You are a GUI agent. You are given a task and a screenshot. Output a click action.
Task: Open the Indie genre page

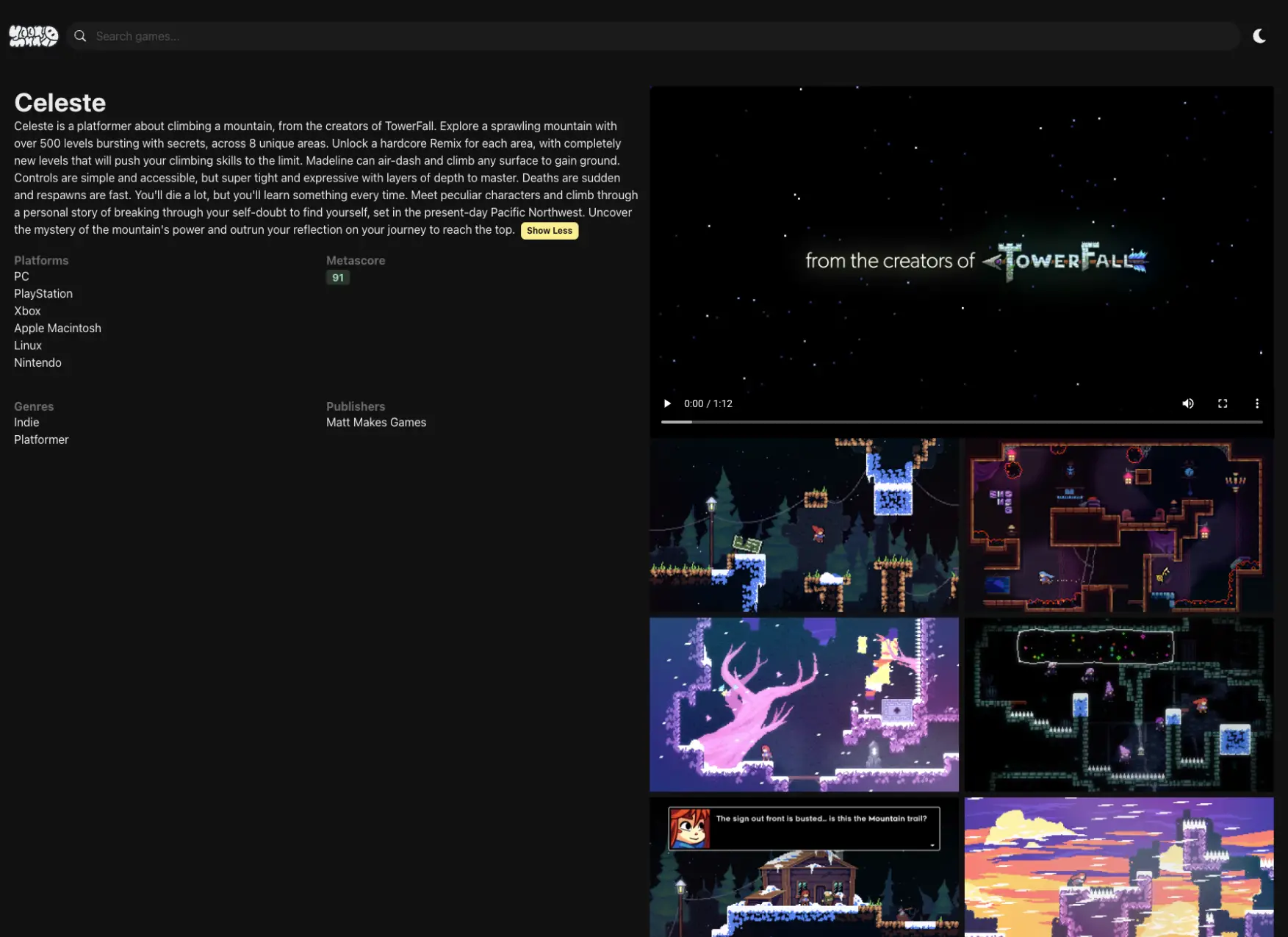(26, 422)
